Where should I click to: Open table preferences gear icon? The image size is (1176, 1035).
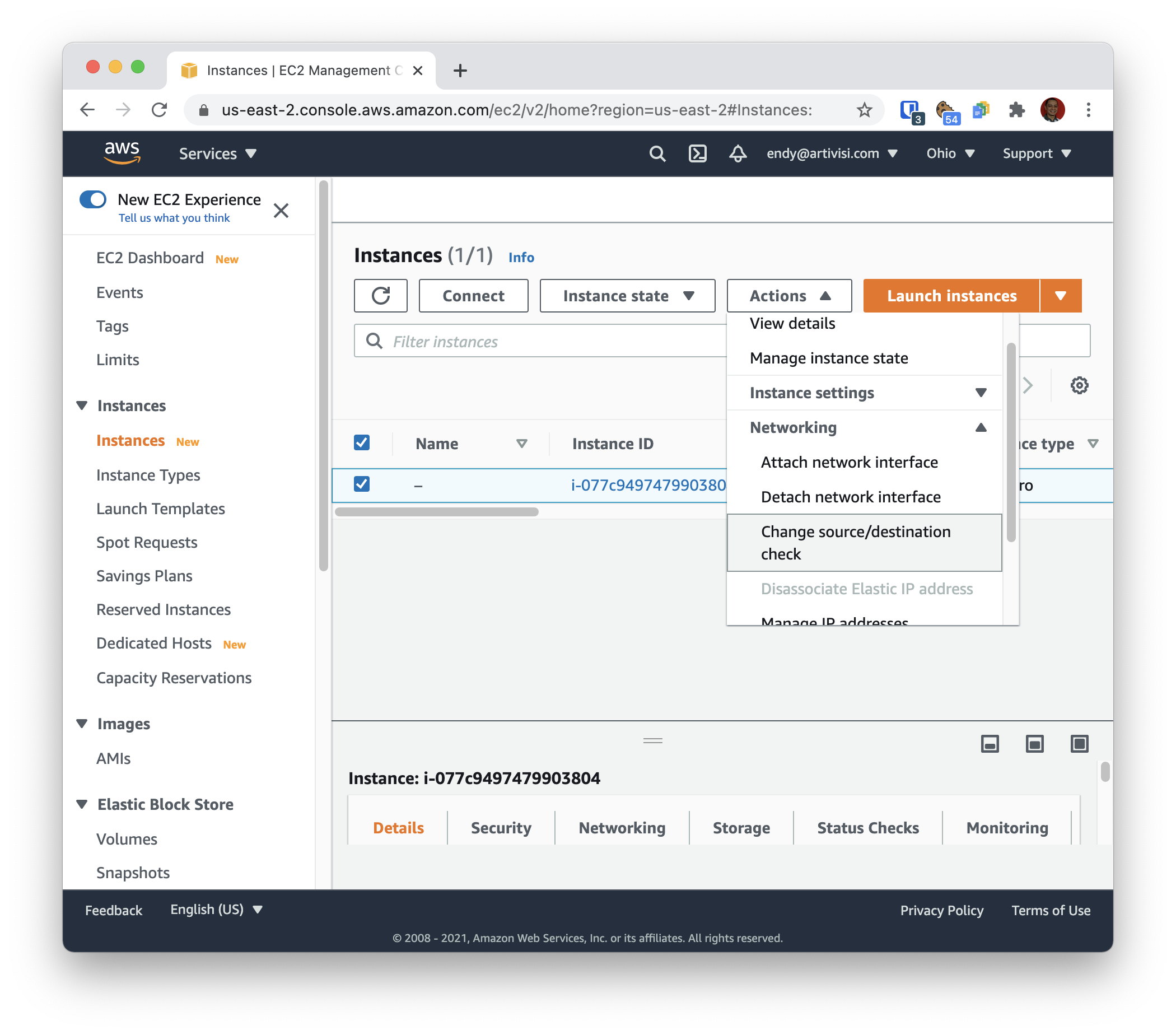(x=1079, y=385)
